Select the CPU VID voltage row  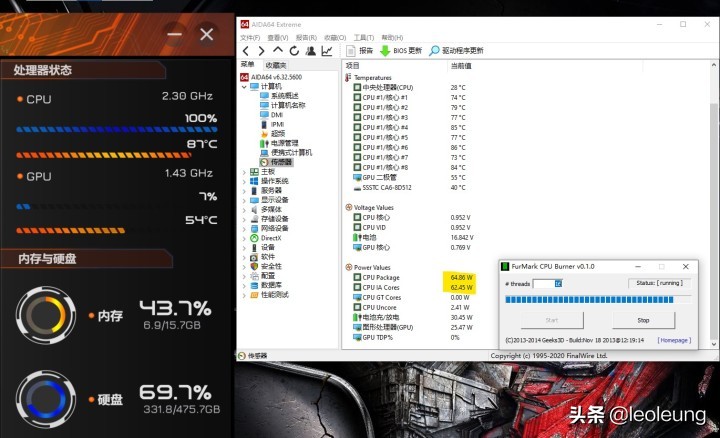click(412, 227)
